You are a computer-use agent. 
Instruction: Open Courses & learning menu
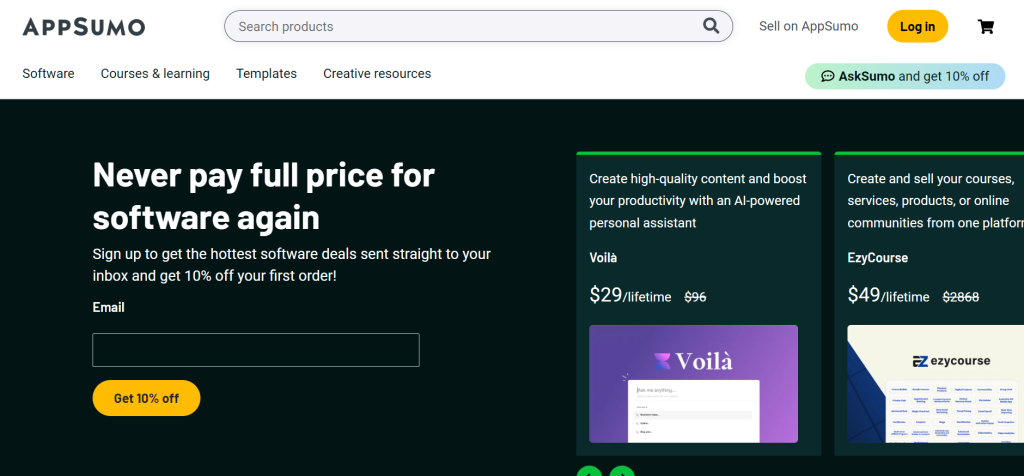[x=155, y=74]
